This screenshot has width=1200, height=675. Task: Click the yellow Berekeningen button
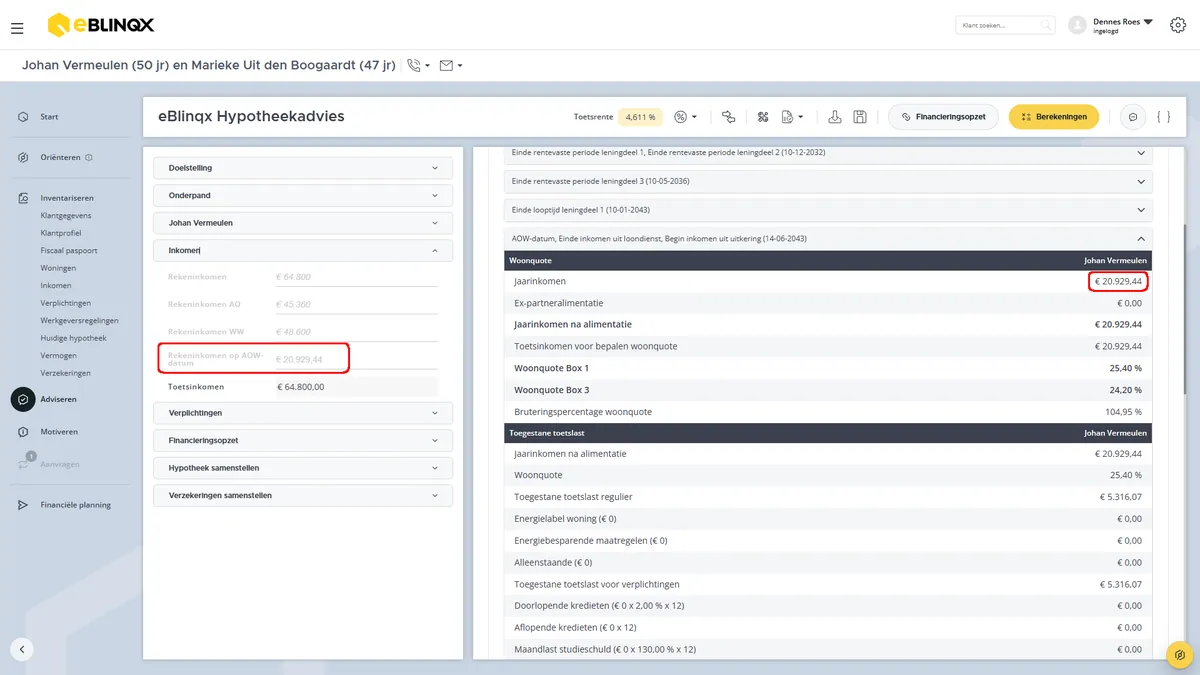click(1054, 117)
